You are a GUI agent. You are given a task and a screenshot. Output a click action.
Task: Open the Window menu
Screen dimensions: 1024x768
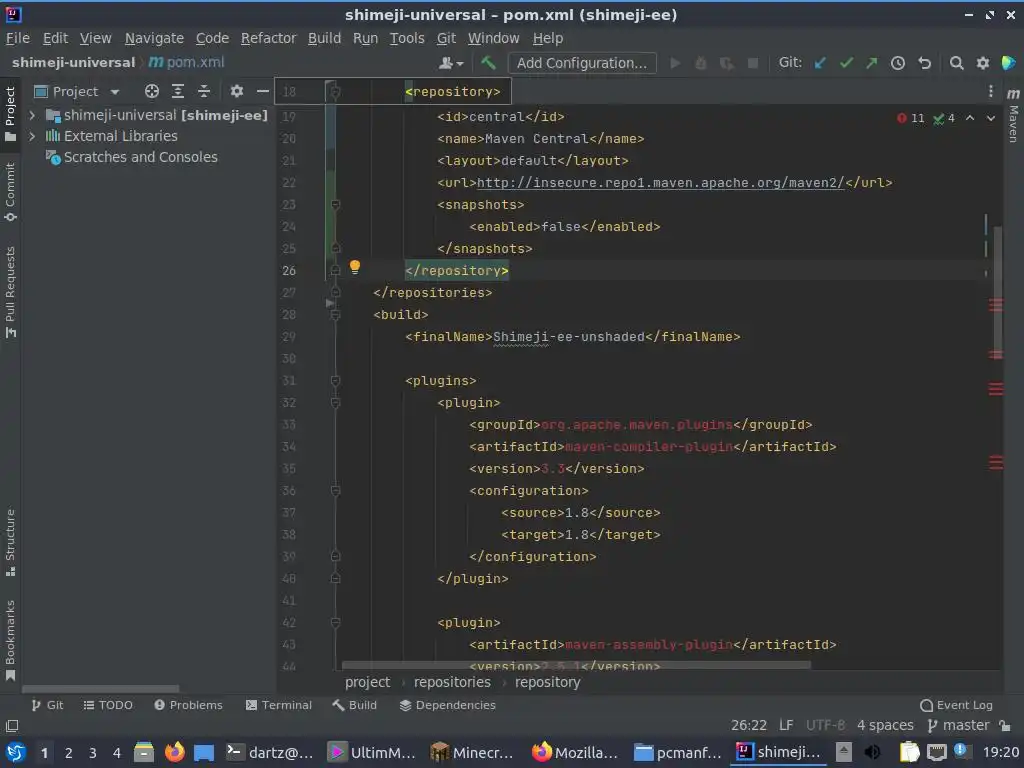pos(493,39)
